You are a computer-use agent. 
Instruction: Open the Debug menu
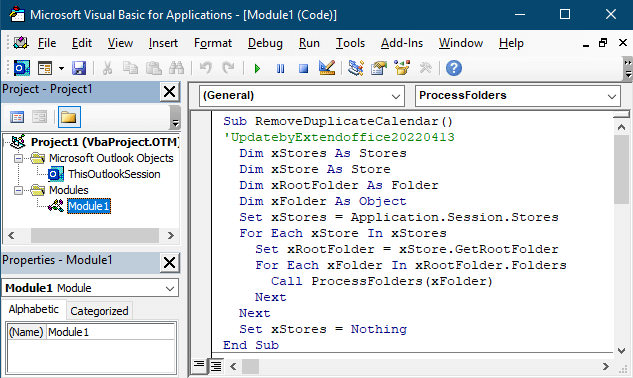coord(265,43)
